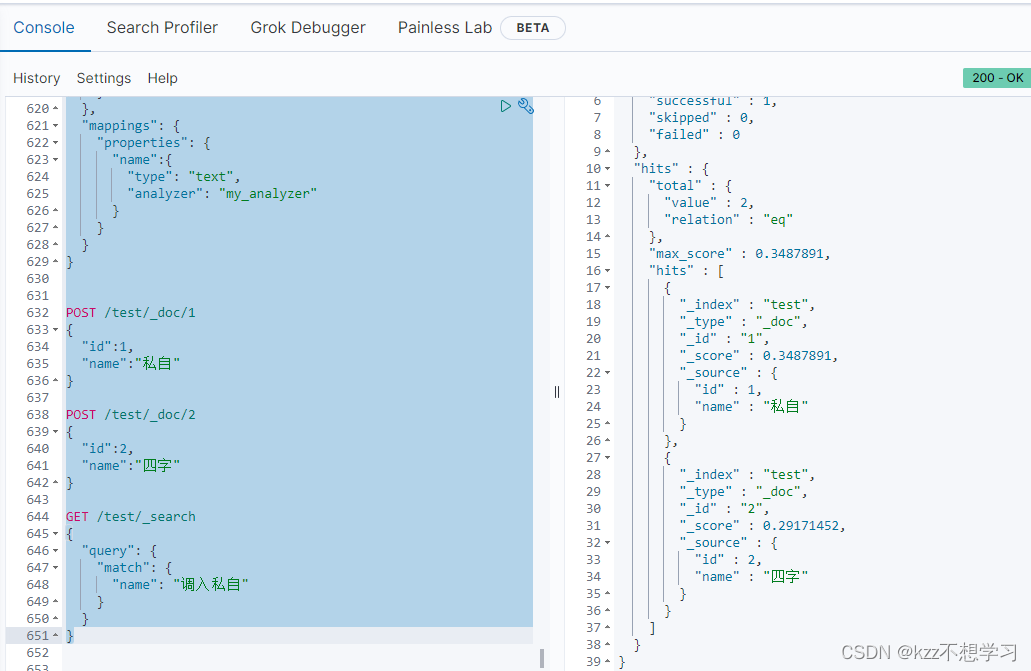Collapse response hits object at line 10
1031x671 pixels.
pos(608,168)
